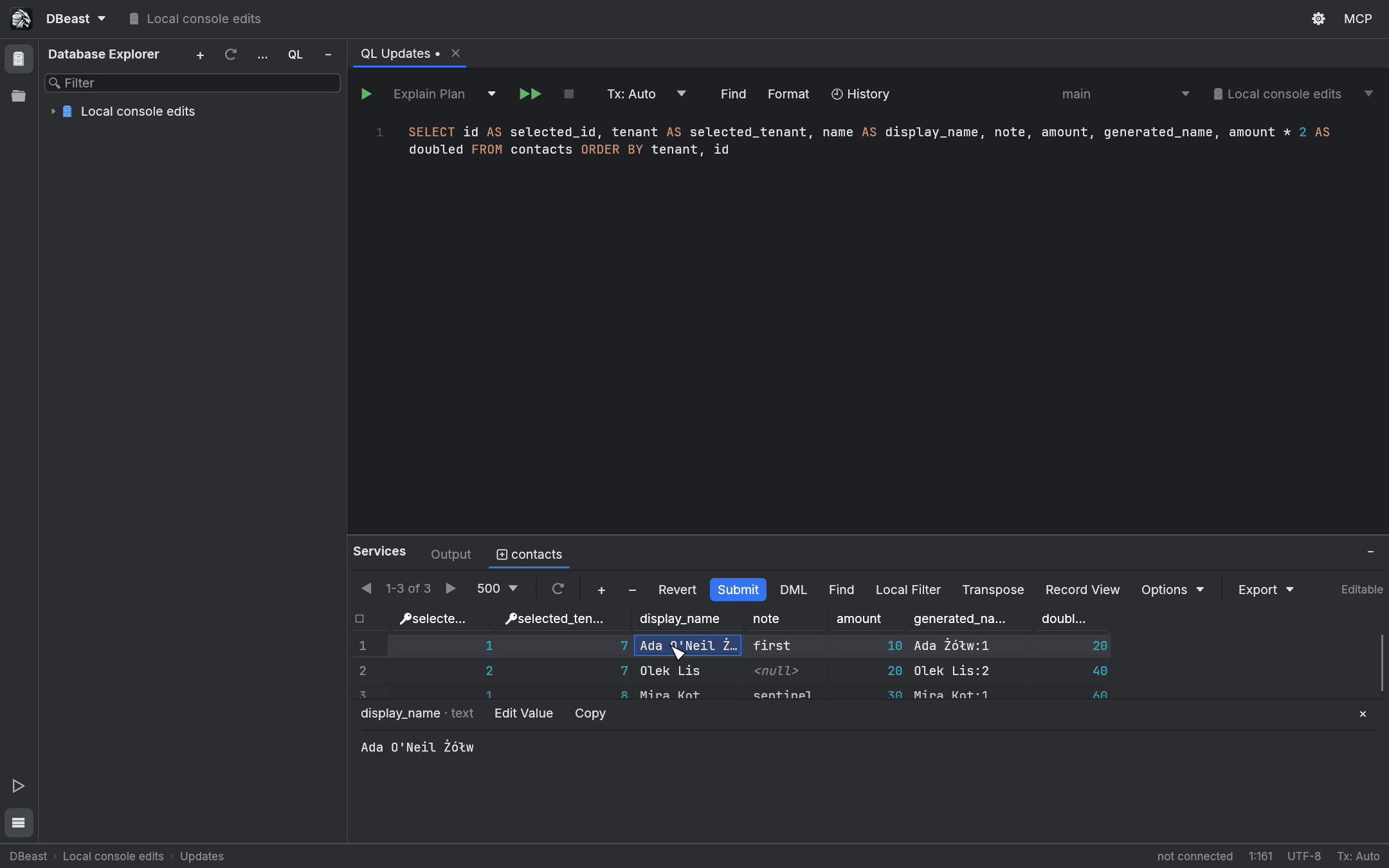The image size is (1389, 868).
Task: Open the DBeast application menu dropdown
Action: 75,19
